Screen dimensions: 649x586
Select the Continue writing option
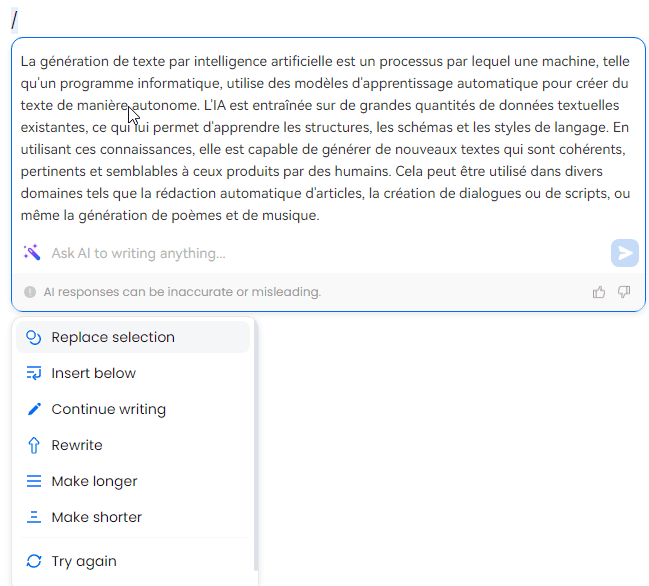point(133,409)
